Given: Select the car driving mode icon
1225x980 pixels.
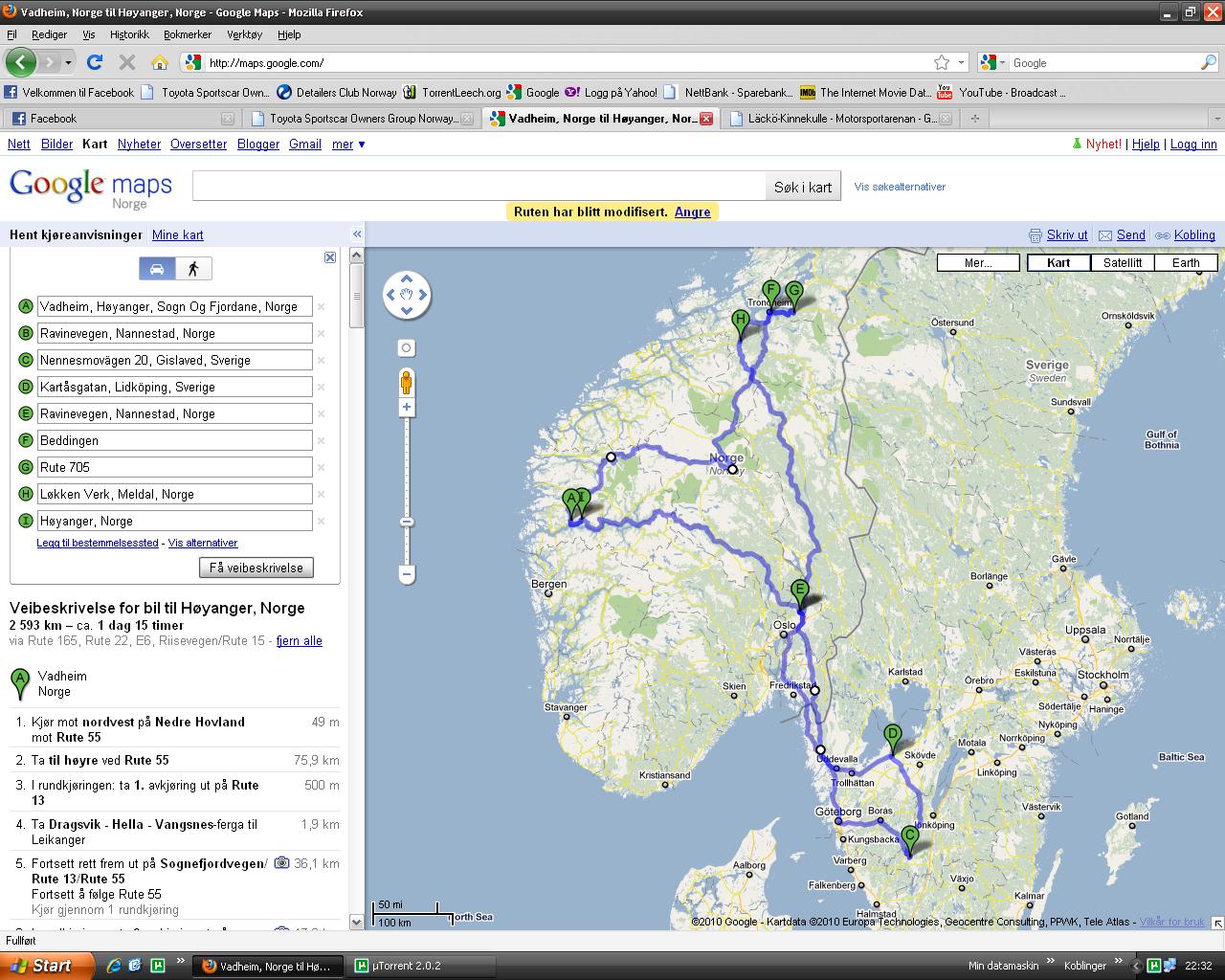Looking at the screenshot, I should pyautogui.click(x=157, y=269).
